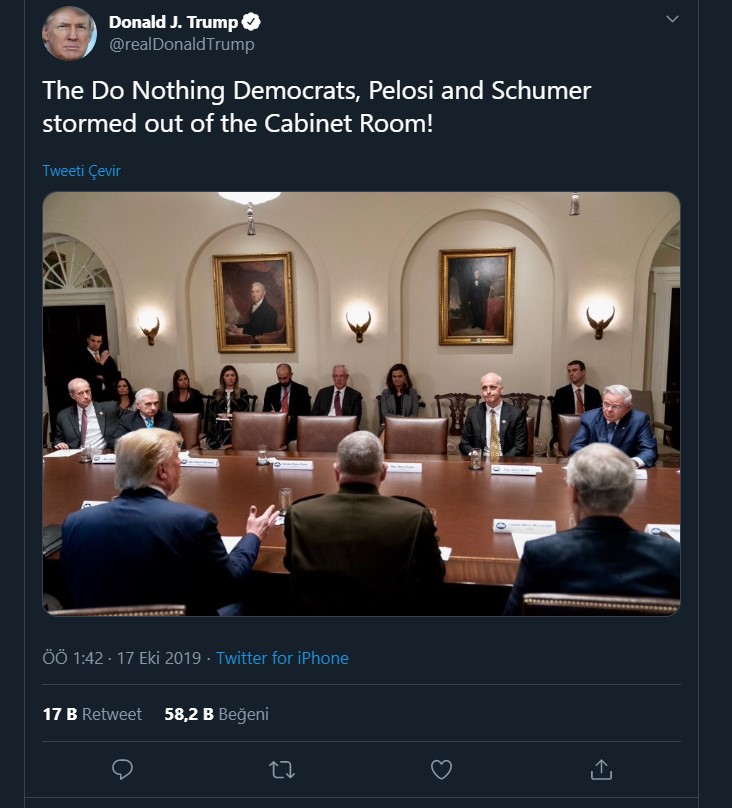Click the @realDonaldTrump handle

[181, 44]
